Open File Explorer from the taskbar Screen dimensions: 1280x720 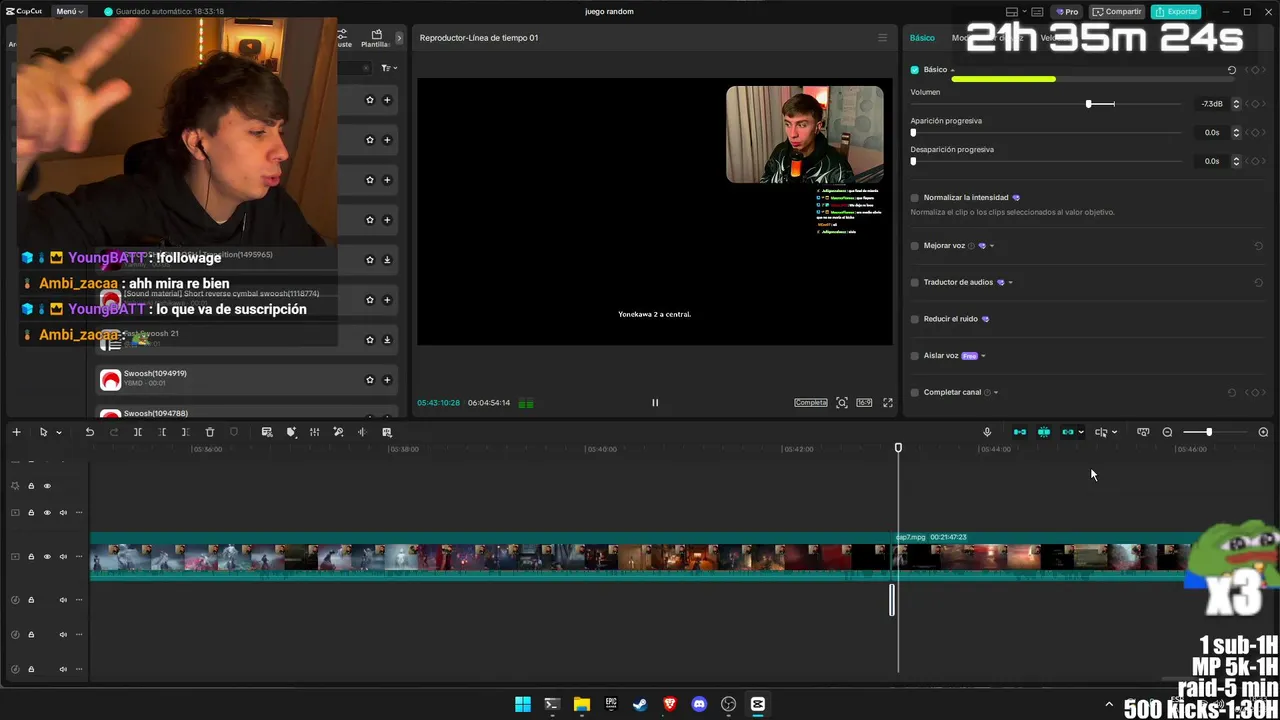(582, 704)
